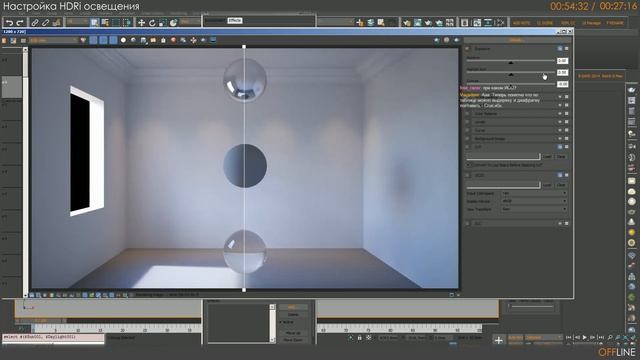Screen dimensions: 640x360
Task: Enable the Color Balance checkbox
Action: point(467,113)
